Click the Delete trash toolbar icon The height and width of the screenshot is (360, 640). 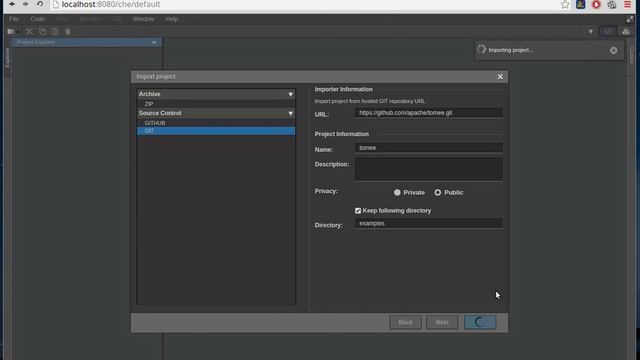68,31
